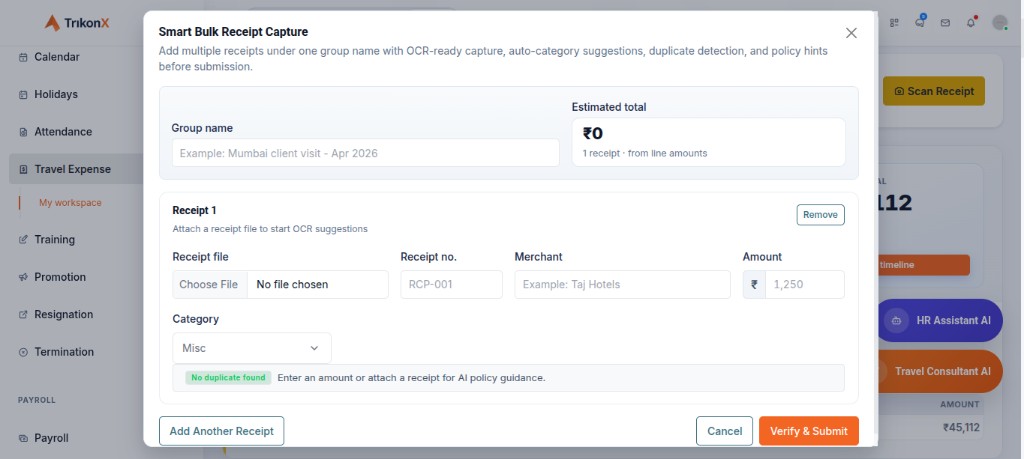Viewport: 1024px width, 459px height.
Task: Remove Receipt 1
Action: (x=820, y=215)
